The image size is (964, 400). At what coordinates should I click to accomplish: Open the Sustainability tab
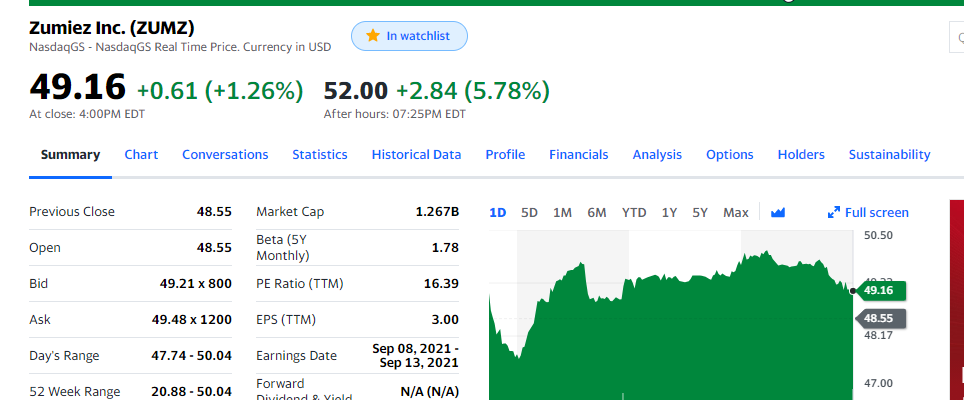click(x=889, y=154)
